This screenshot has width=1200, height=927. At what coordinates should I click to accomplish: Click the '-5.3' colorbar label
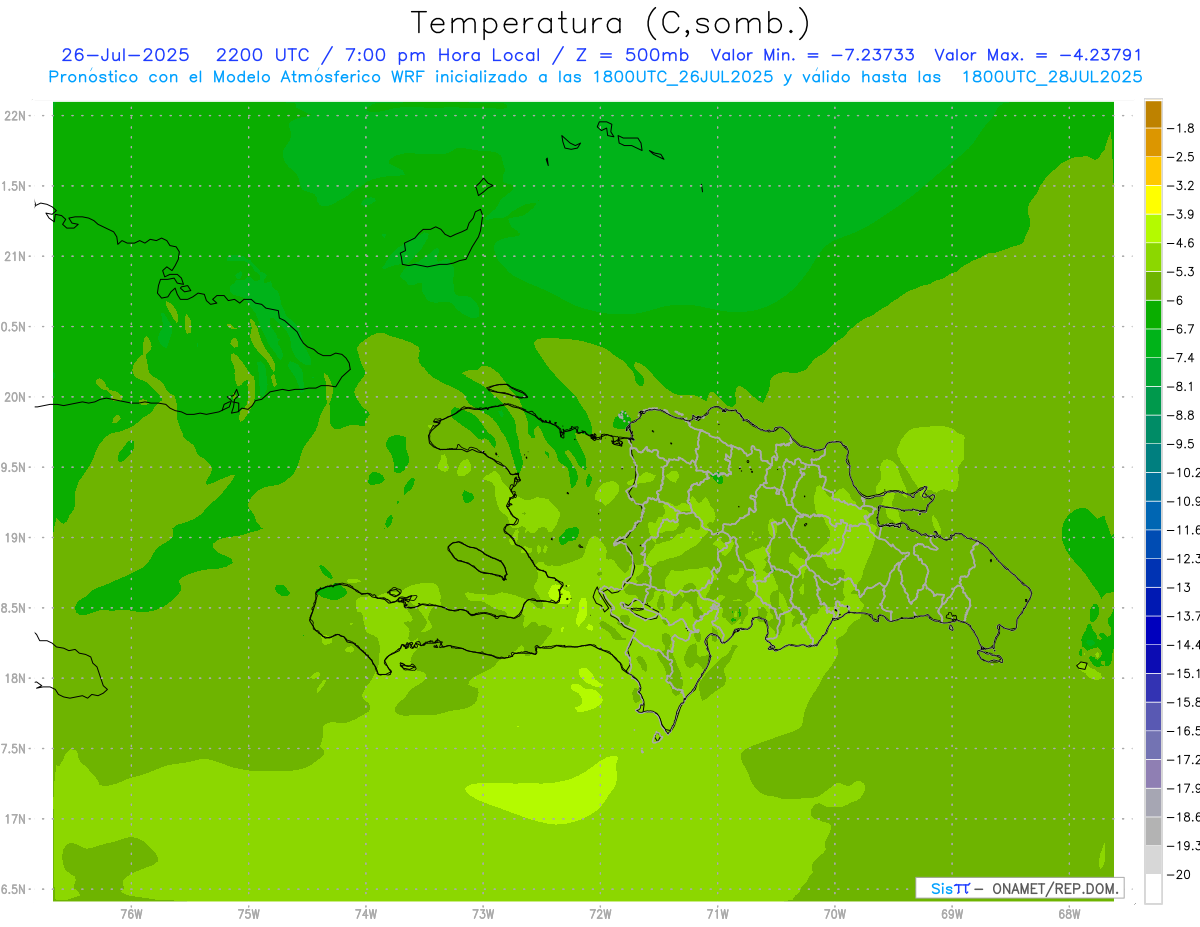[1181, 271]
